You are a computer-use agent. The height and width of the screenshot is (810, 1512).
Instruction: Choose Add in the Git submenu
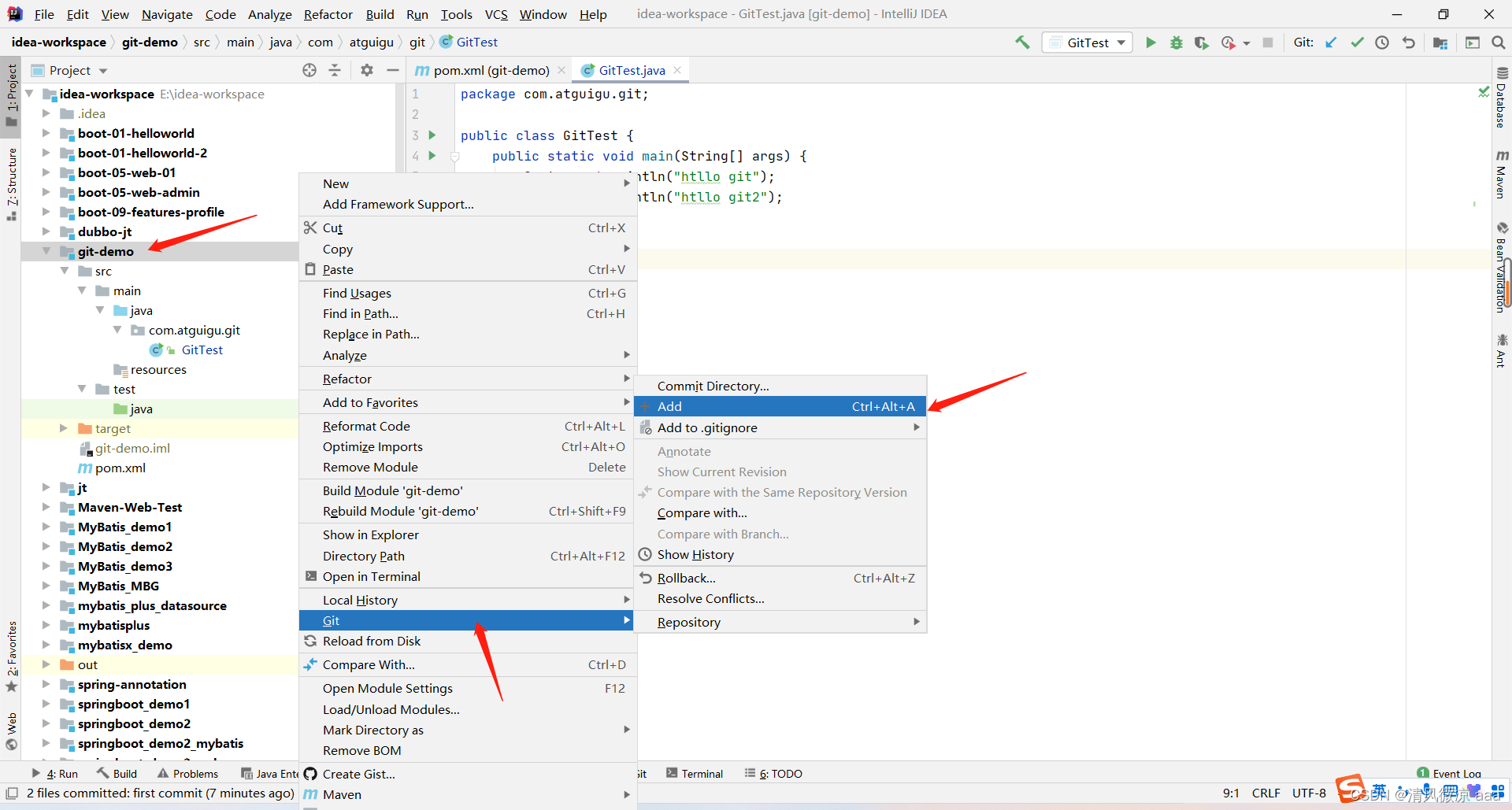point(780,406)
